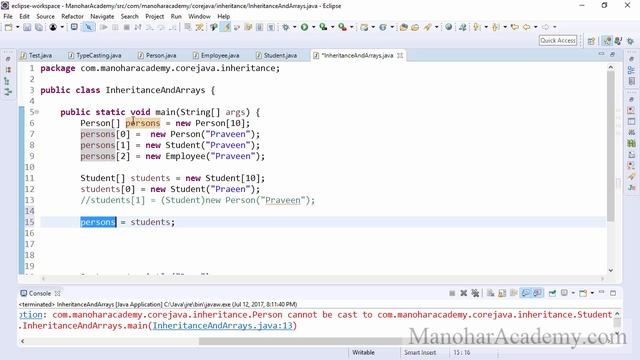
Task: Click line number 13 in the gutter
Action: pyautogui.click(x=29, y=200)
